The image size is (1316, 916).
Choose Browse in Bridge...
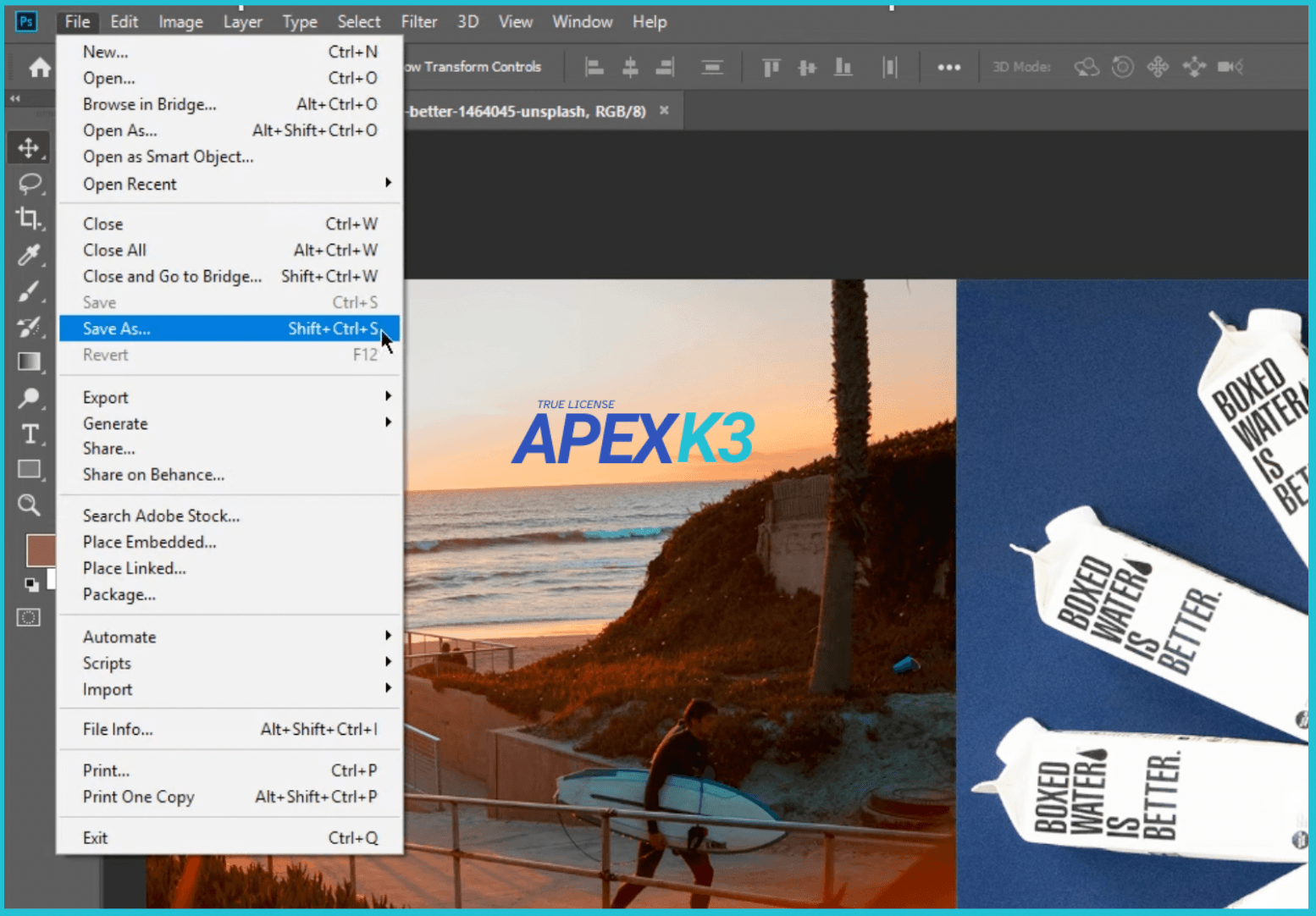229,104
